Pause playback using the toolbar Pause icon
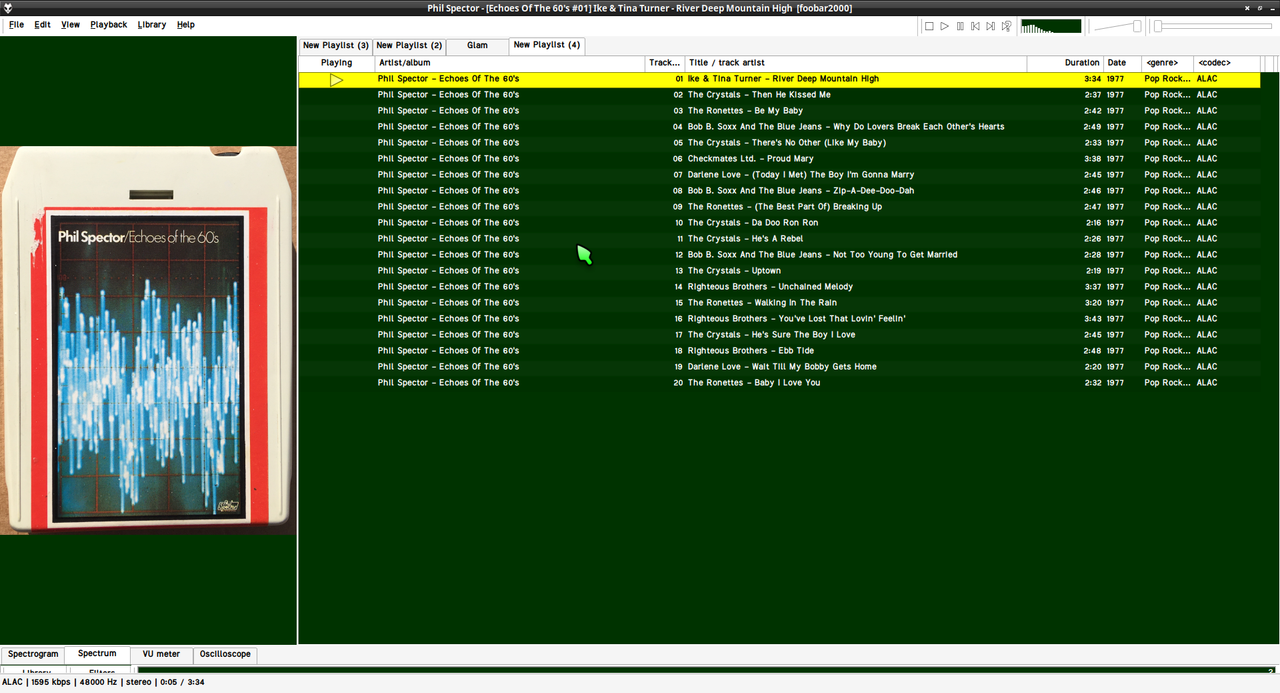This screenshot has height=693, width=1280. tap(960, 26)
